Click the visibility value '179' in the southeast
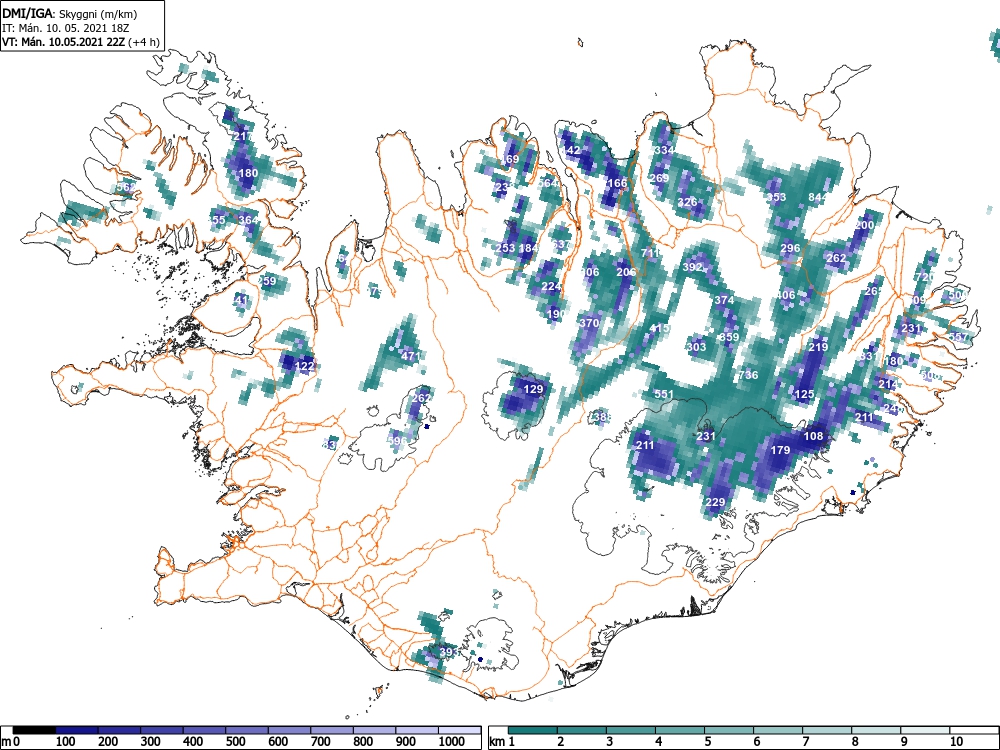 (781, 450)
